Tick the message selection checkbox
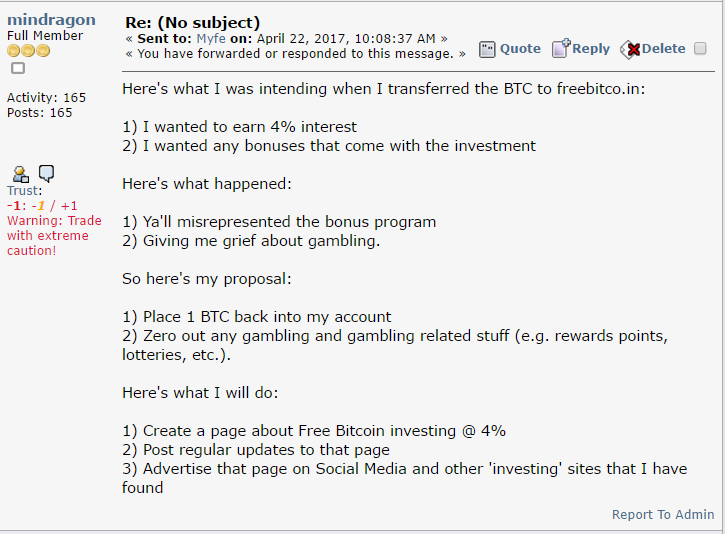Viewport: 725px width, 534px height. pos(700,49)
